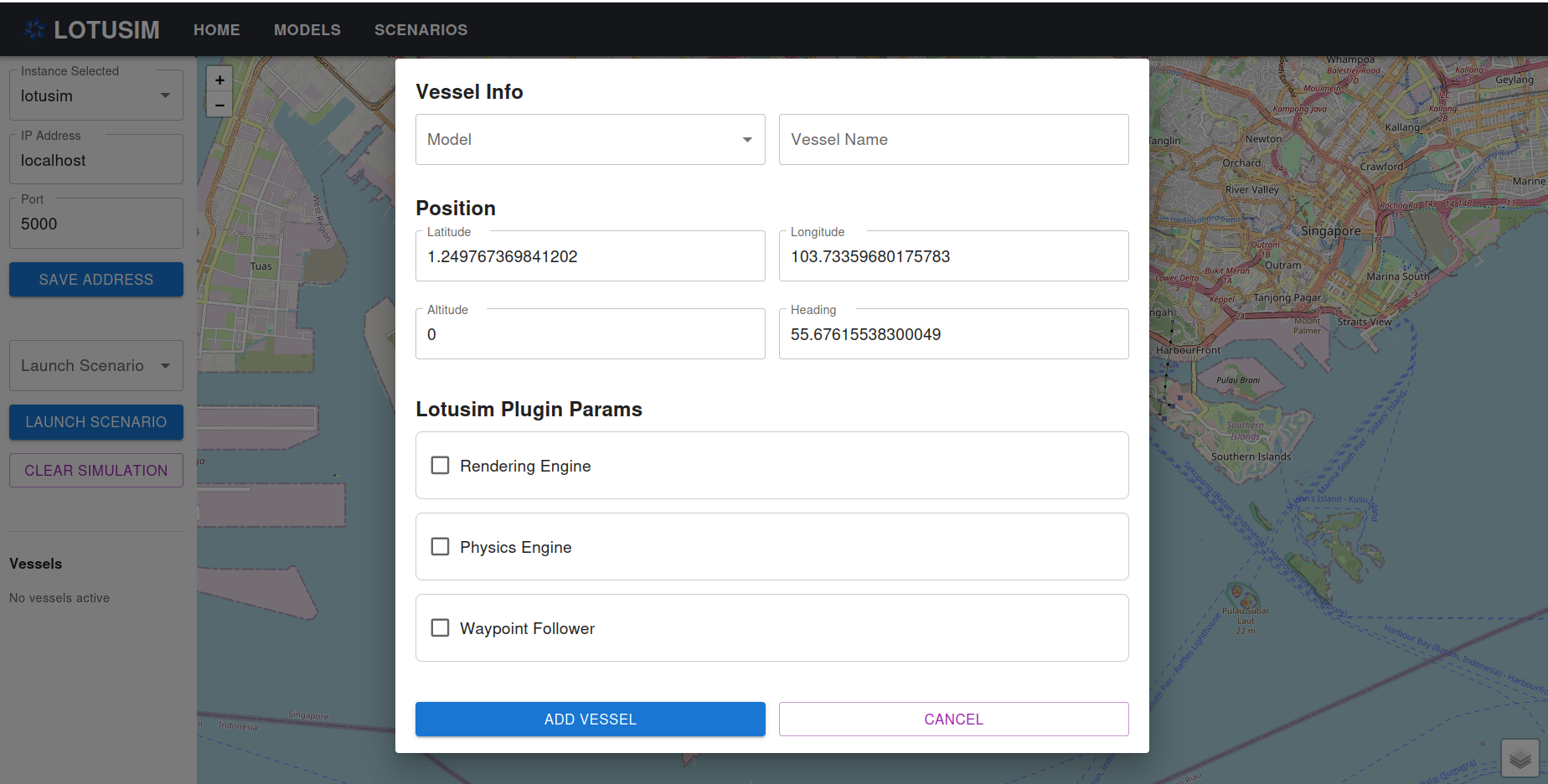Screen dimensions: 1548x784
Task: Go to the HOME menu
Action: pyautogui.click(x=217, y=30)
